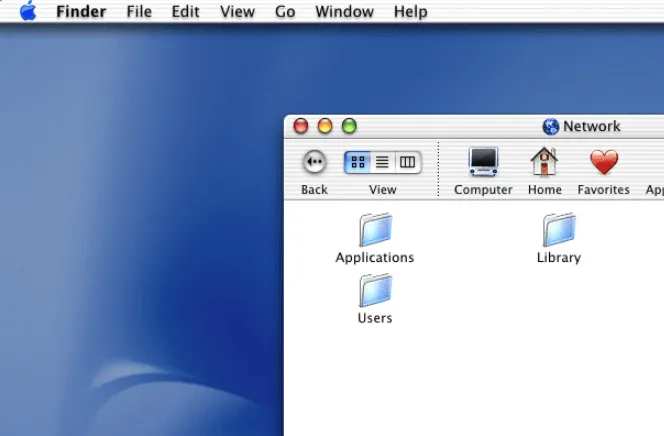Screen dimensions: 664x436
Task: Go to Computer via toolbar icon
Action: click(x=483, y=162)
